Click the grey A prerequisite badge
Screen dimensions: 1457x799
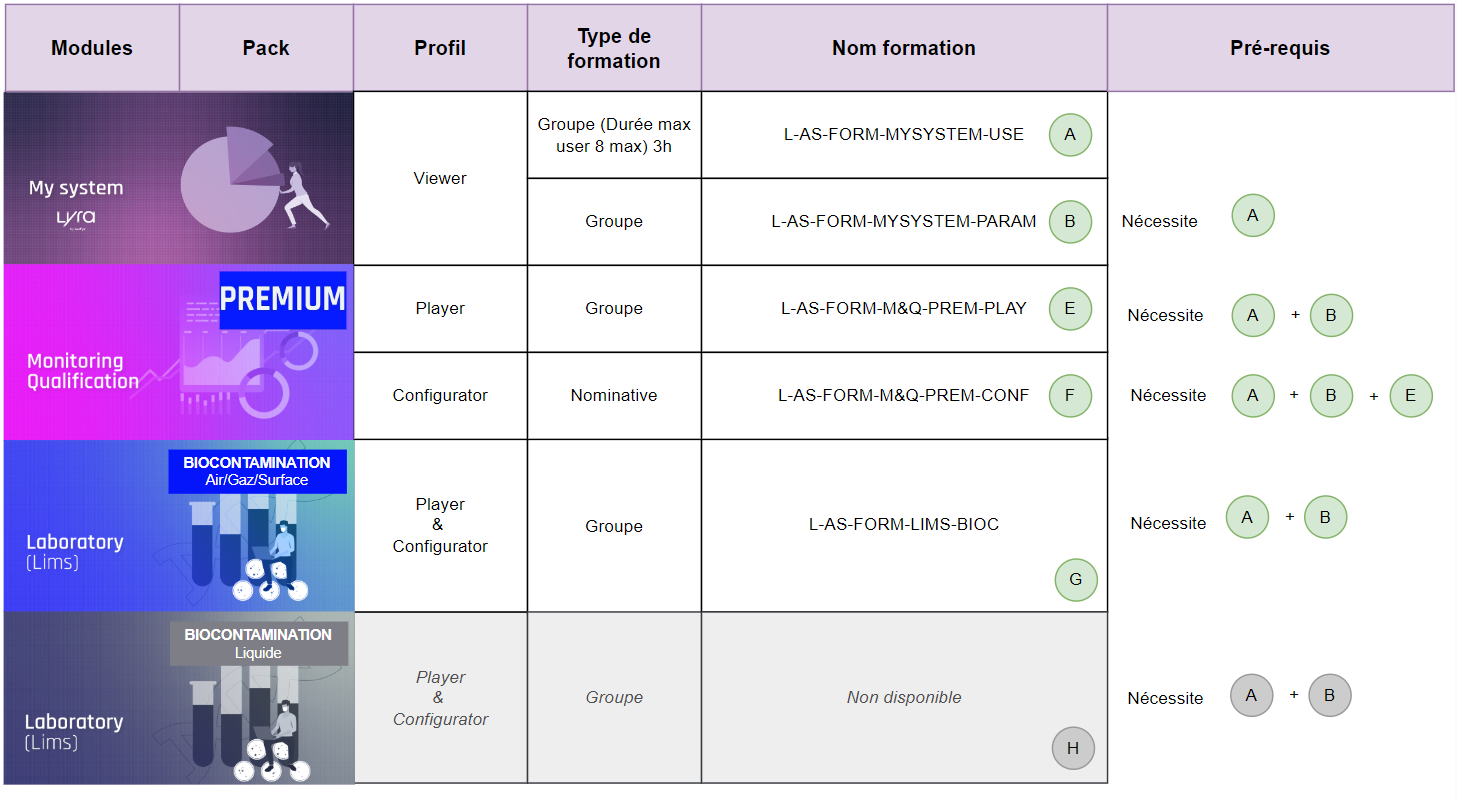1252,696
